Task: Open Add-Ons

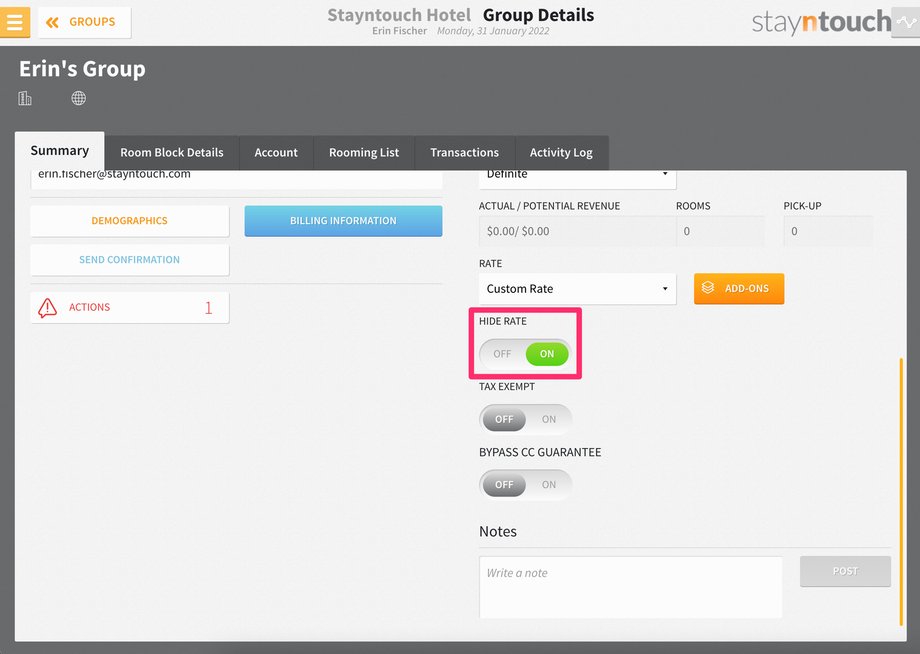Action: point(739,289)
